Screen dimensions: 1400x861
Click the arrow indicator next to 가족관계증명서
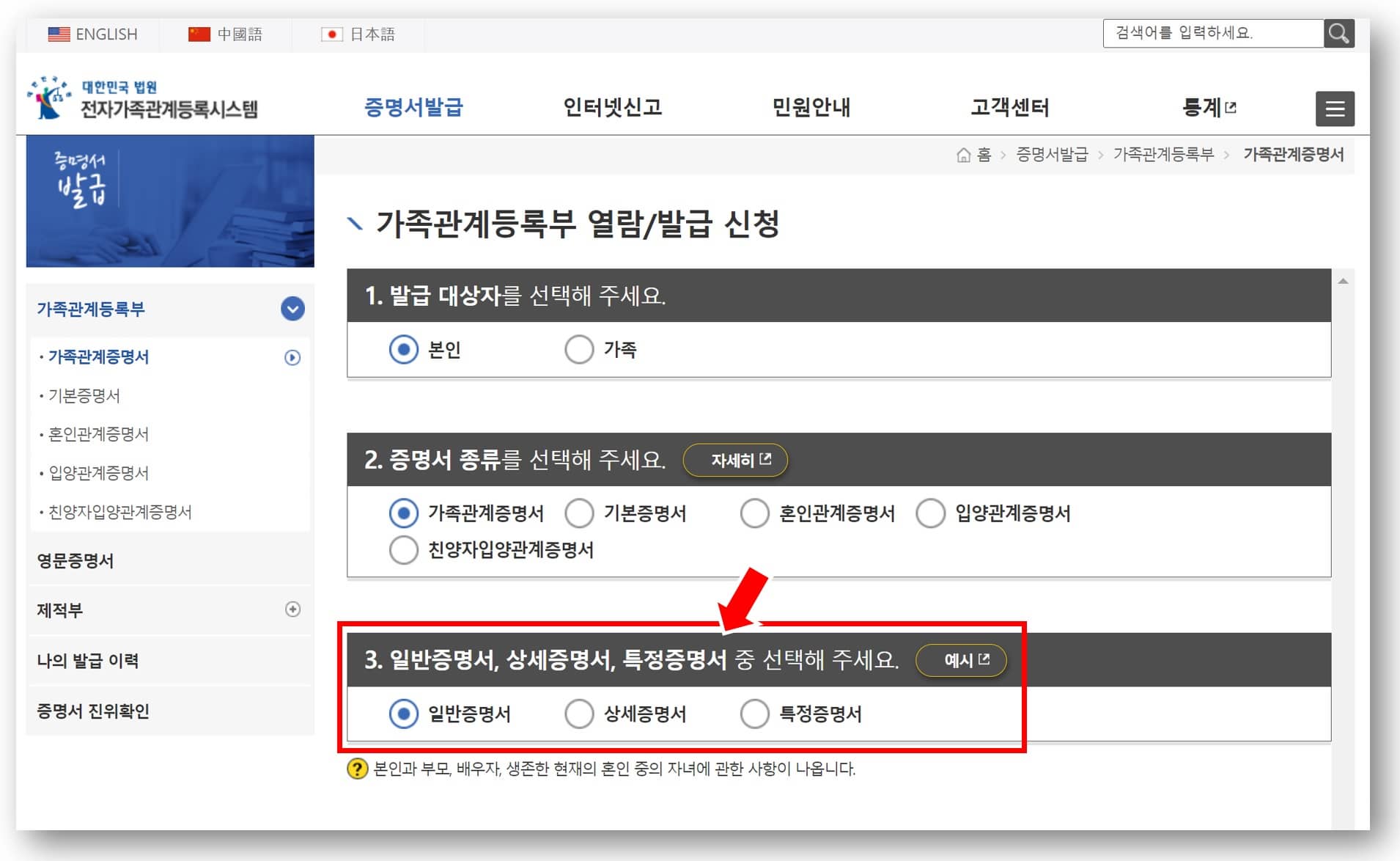(x=292, y=358)
